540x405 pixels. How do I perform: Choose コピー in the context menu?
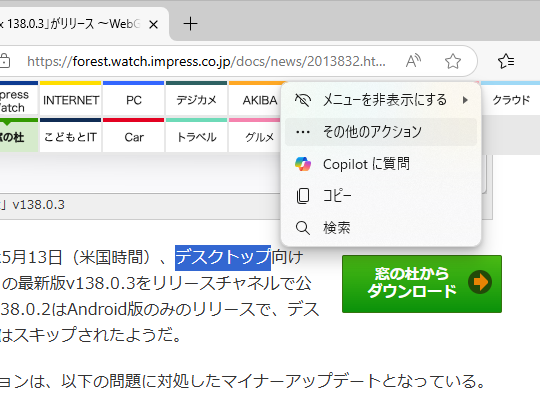point(381,196)
